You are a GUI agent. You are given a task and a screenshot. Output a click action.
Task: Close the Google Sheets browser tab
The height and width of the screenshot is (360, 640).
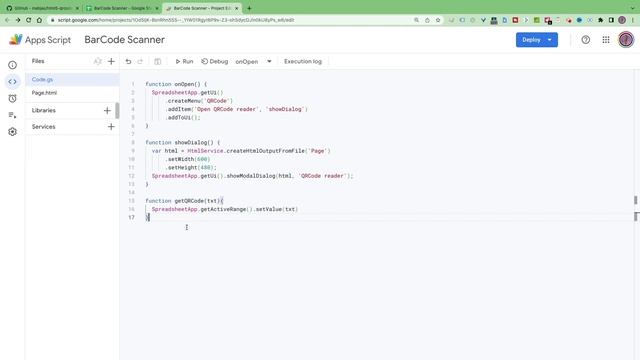pyautogui.click(x=157, y=8)
